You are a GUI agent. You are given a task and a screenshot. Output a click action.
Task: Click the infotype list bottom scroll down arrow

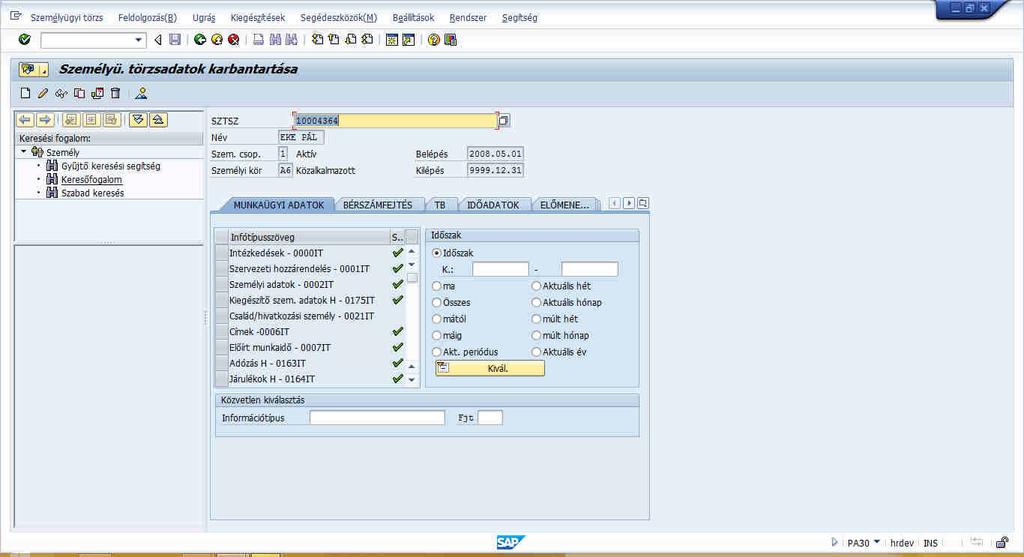411,379
